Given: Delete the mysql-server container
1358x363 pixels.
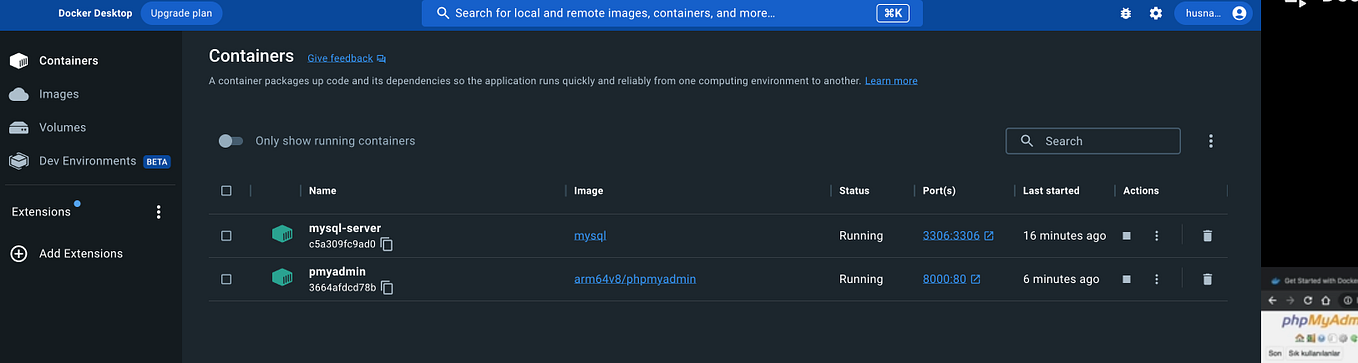Looking at the screenshot, I should 1207,236.
